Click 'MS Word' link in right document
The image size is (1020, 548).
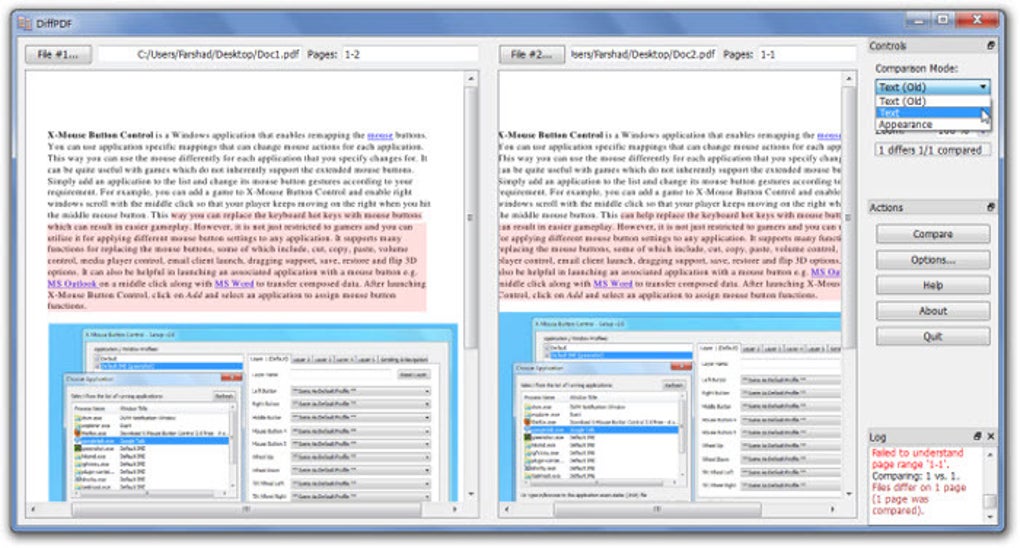pos(613,284)
